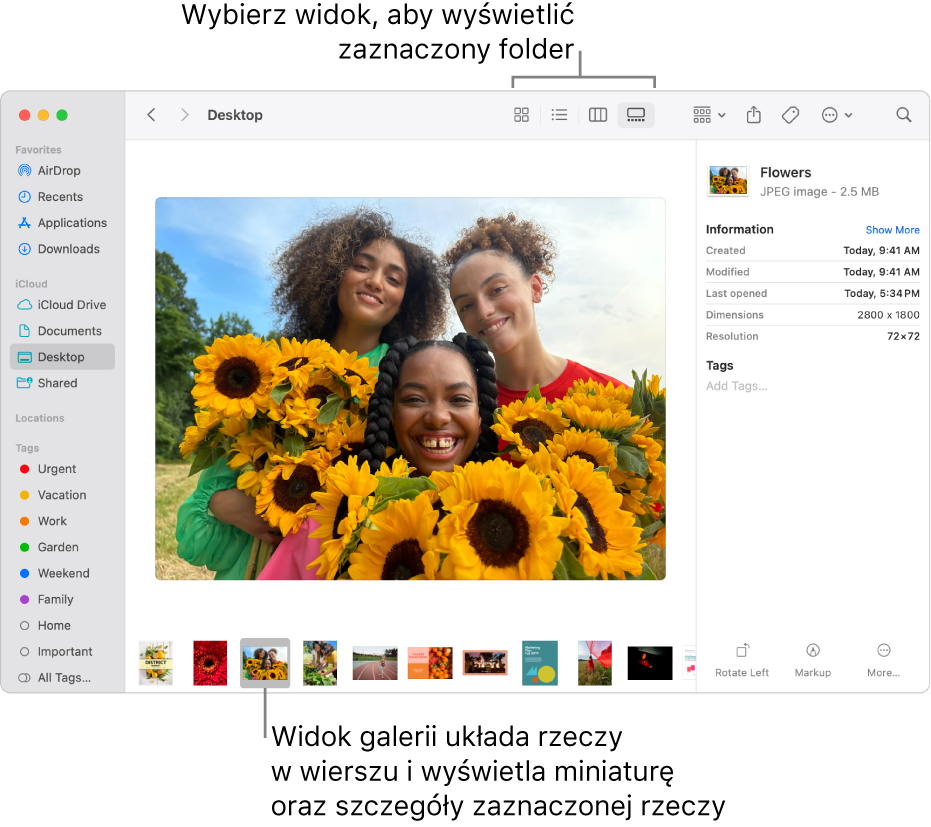Screen dimensions: 931x827
Task: Go back with the left chevron
Action: pos(151,115)
